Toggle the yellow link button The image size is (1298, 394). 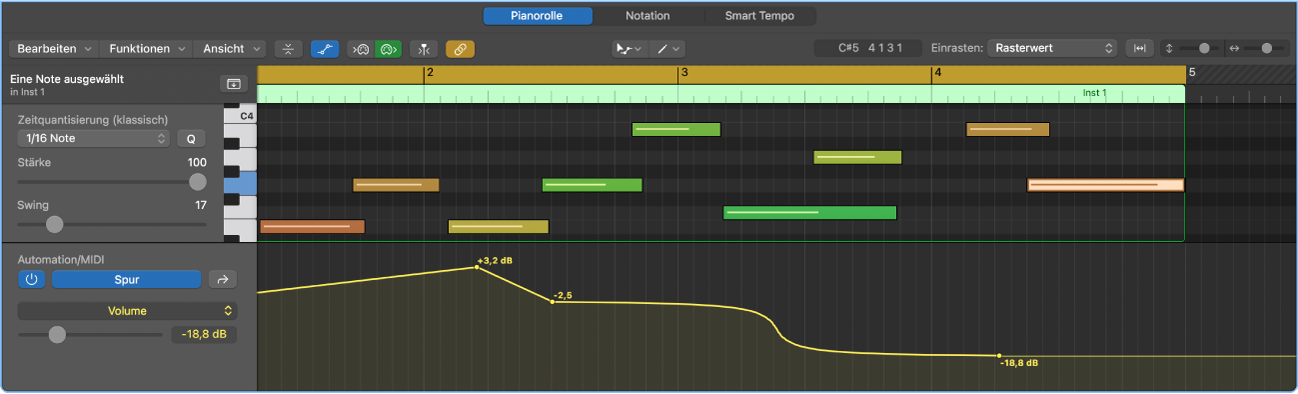click(460, 48)
